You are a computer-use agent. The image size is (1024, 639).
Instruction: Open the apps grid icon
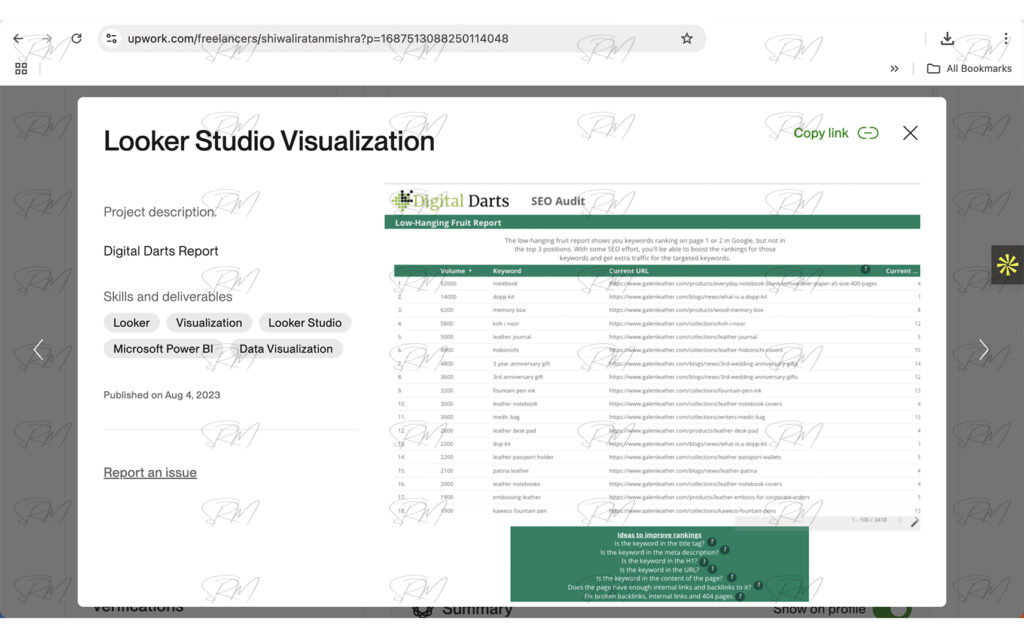pos(21,69)
